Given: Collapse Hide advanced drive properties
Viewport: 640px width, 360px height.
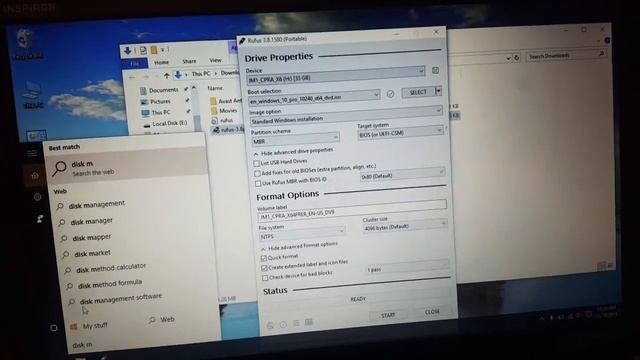Looking at the screenshot, I should 293,151.
